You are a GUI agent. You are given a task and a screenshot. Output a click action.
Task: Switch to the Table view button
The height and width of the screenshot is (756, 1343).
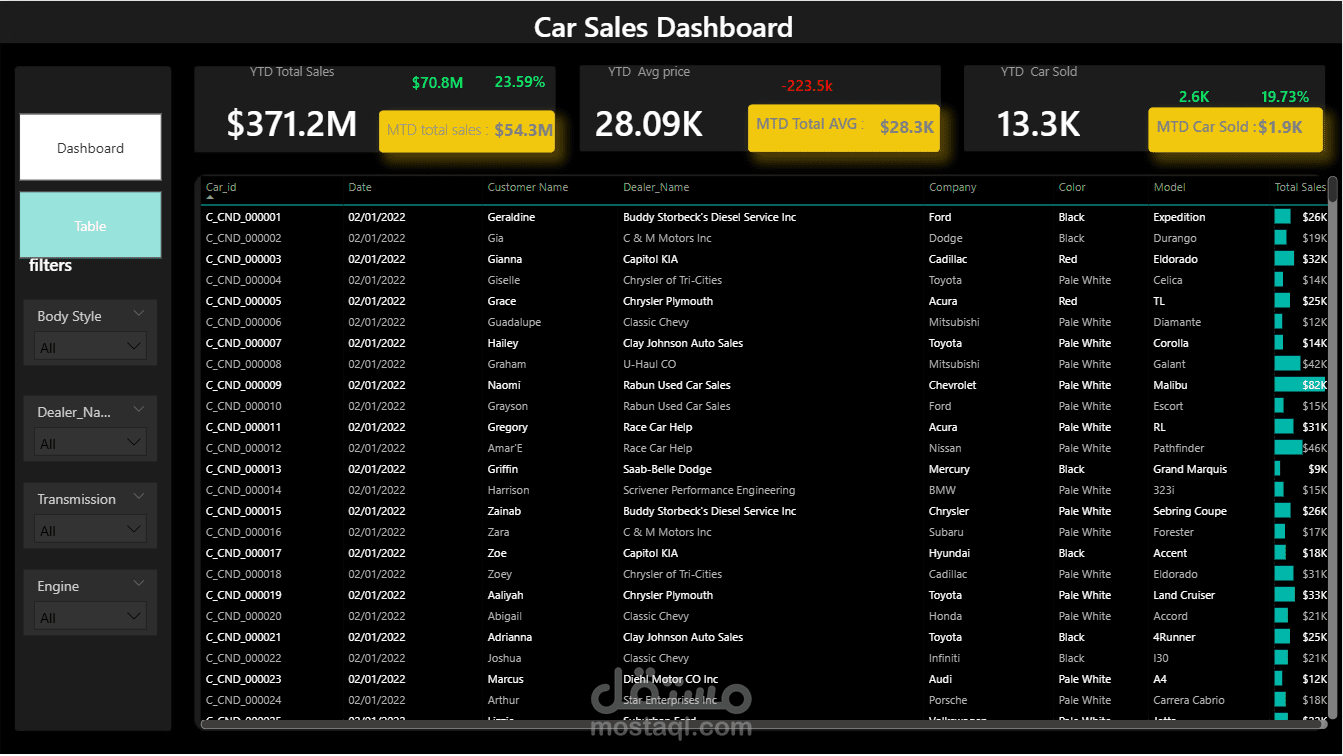point(90,225)
